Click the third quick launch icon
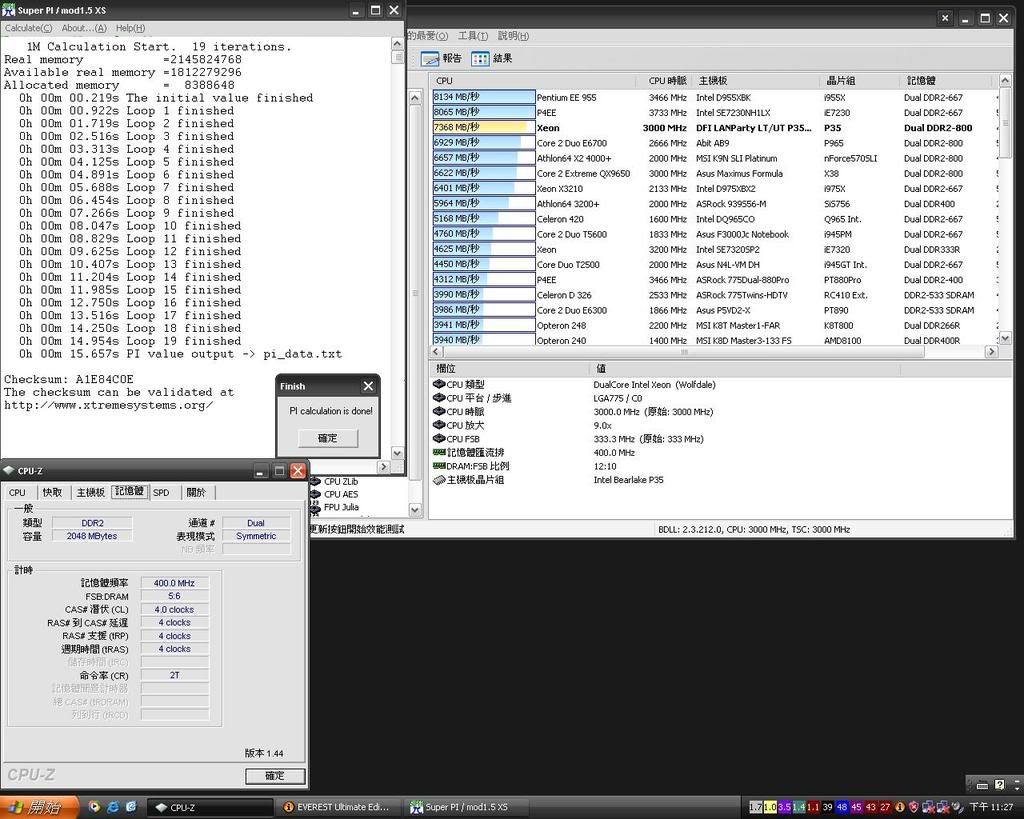Screen dimensions: 1024x819 (x=131, y=807)
